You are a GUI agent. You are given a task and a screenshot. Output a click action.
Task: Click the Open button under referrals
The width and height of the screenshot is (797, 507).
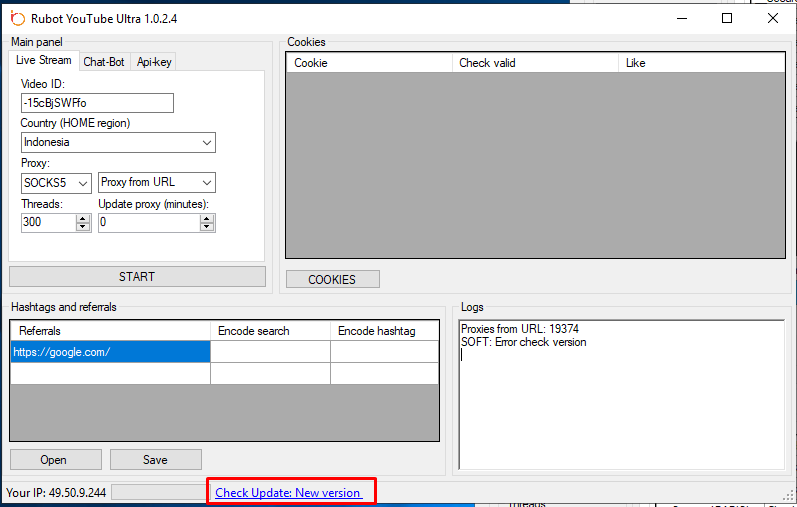(55, 460)
